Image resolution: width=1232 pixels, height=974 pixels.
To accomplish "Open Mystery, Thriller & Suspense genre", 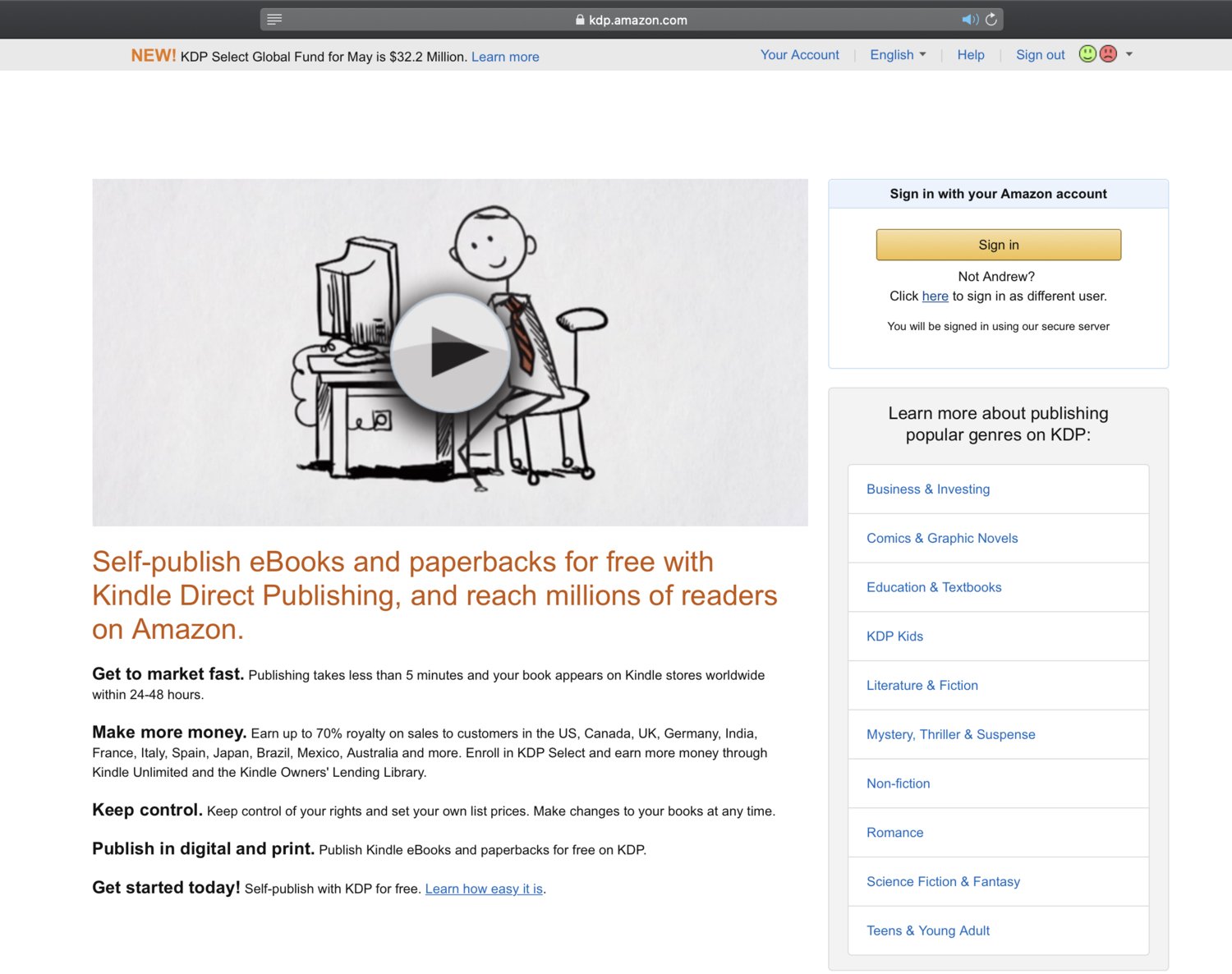I will click(x=998, y=734).
